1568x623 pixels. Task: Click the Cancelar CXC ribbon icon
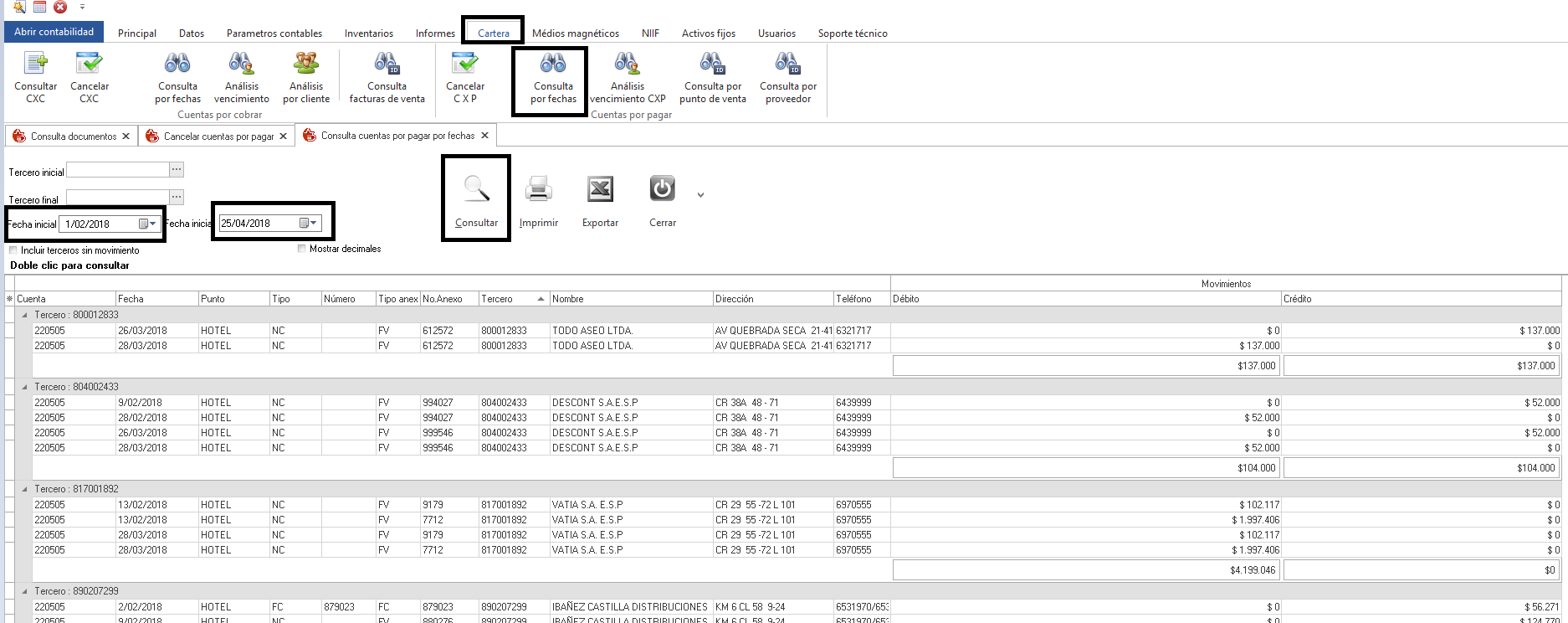tap(89, 77)
